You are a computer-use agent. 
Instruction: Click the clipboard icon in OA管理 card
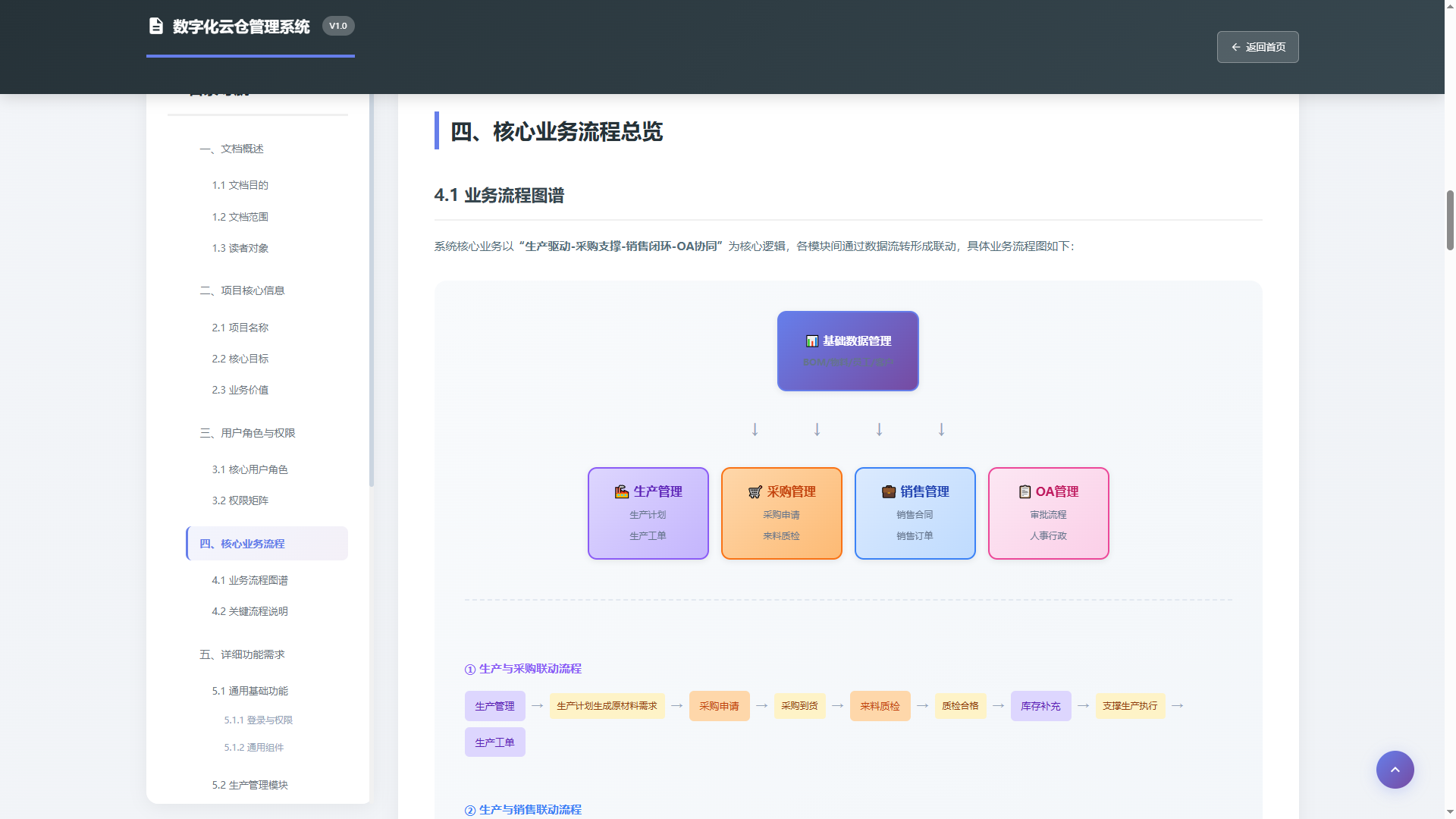point(1025,491)
